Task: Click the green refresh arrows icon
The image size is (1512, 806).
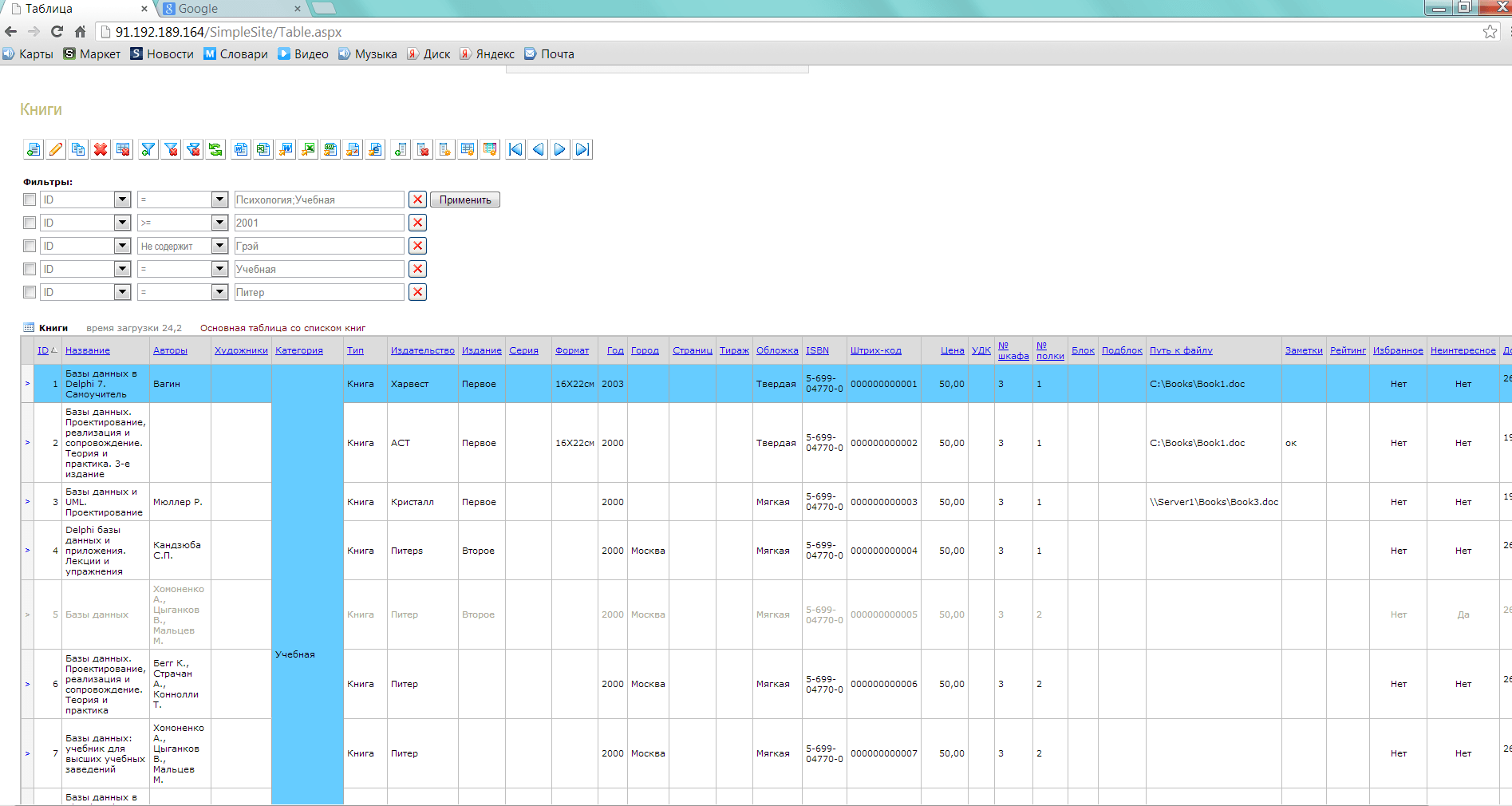Action: [215, 149]
